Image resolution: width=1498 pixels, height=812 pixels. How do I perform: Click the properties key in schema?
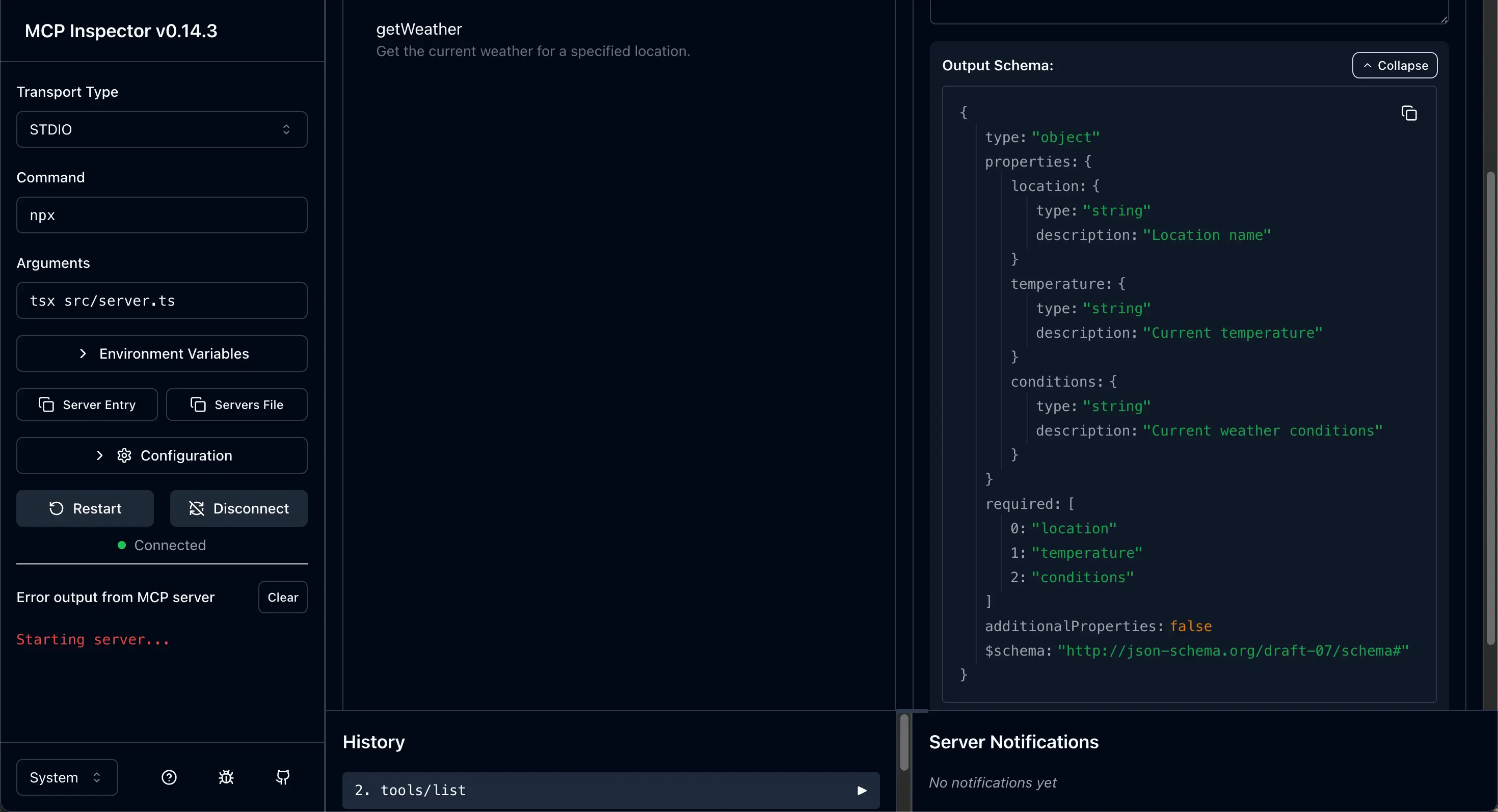pos(1030,161)
